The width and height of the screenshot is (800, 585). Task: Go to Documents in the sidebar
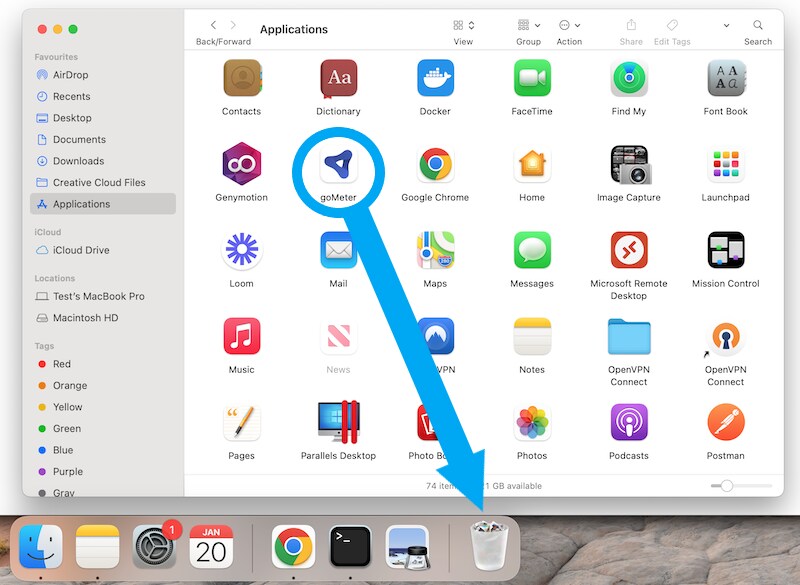(103, 139)
